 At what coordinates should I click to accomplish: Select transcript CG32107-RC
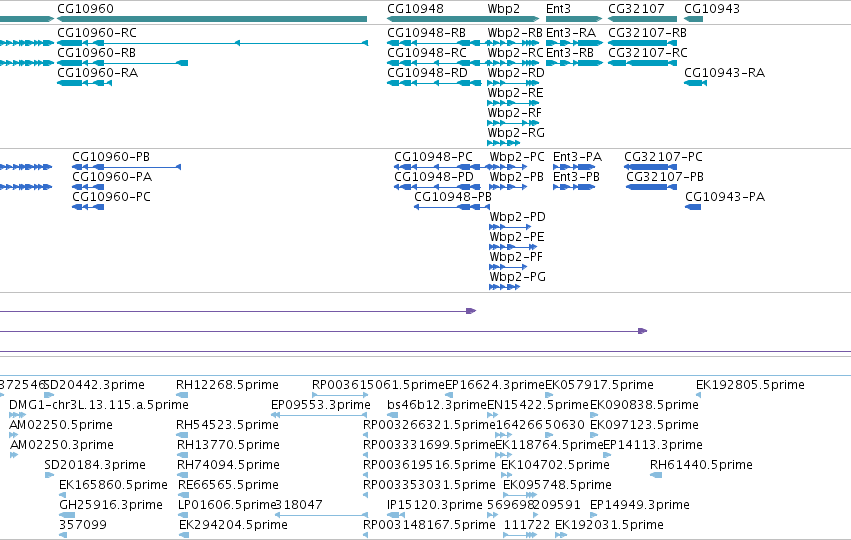[x=647, y=53]
